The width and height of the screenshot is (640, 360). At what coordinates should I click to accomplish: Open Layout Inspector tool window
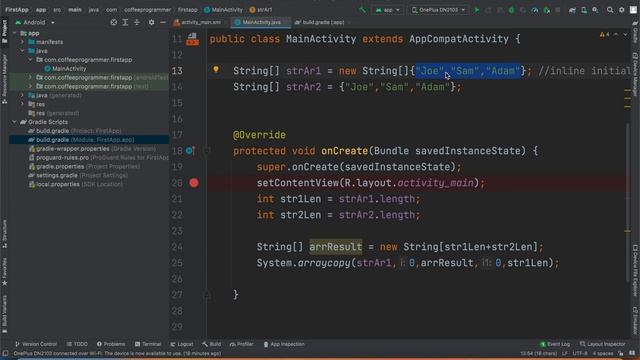pyautogui.click(x=602, y=344)
